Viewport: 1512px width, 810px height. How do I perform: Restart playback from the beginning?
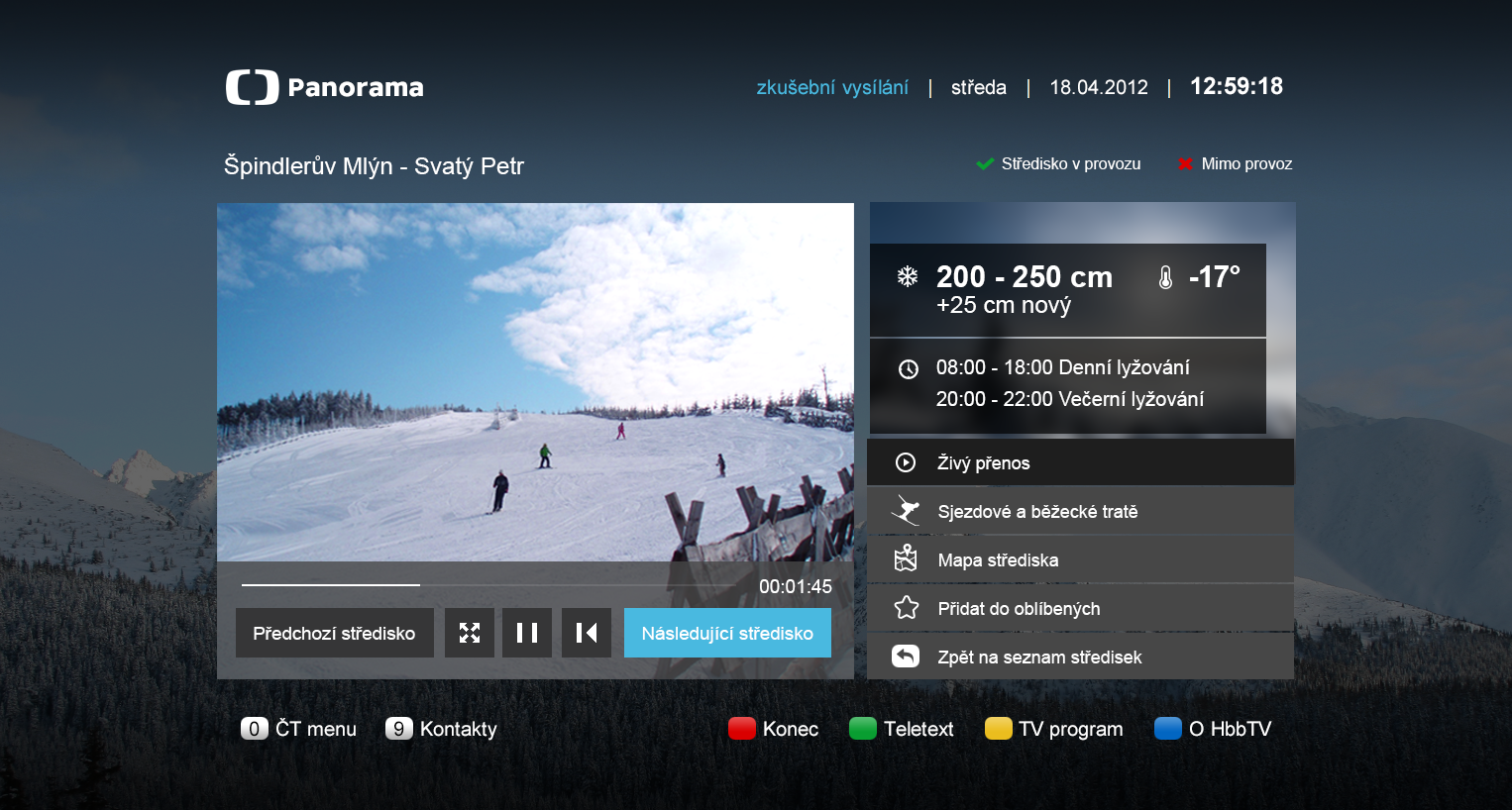click(586, 632)
